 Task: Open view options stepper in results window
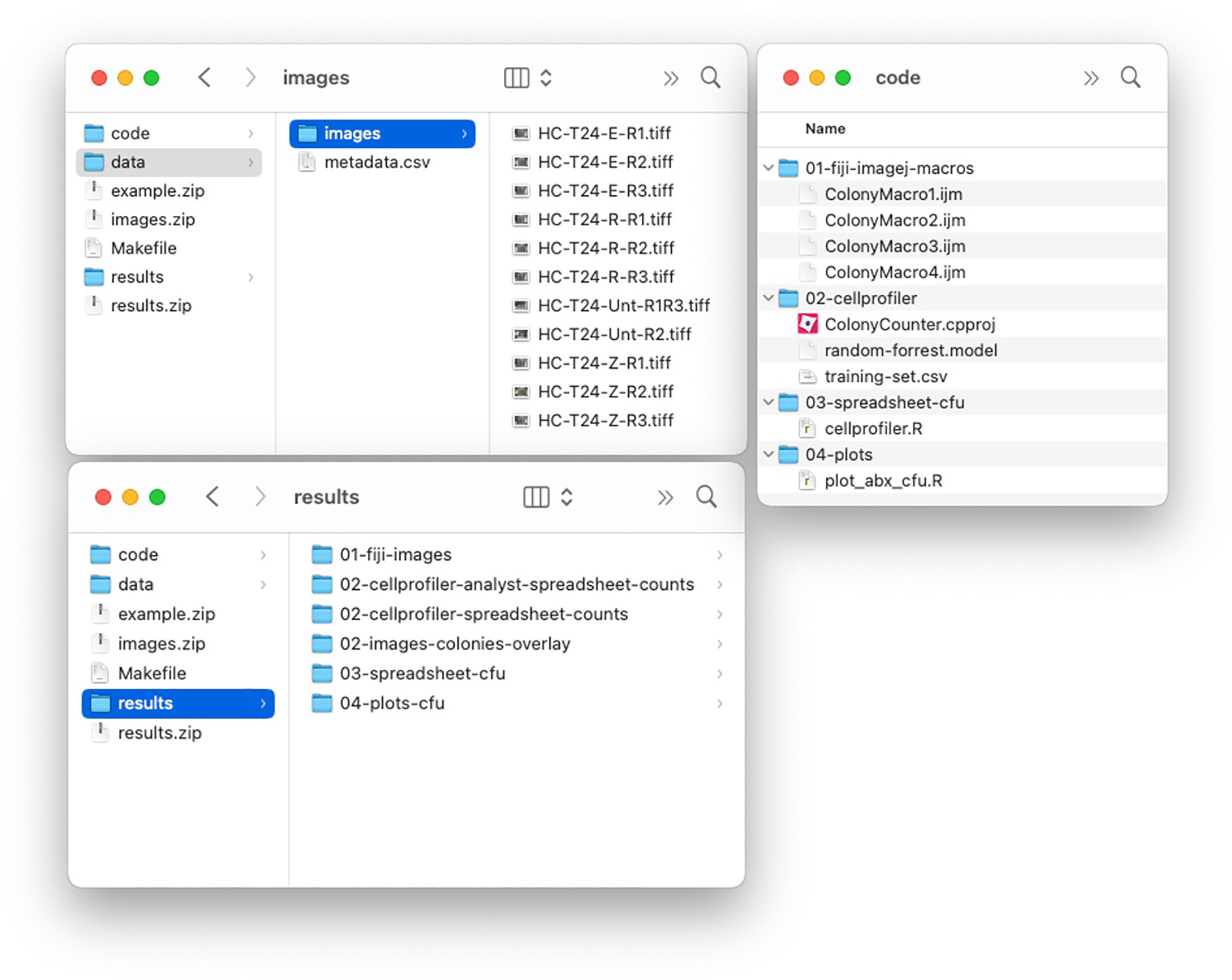pos(566,497)
